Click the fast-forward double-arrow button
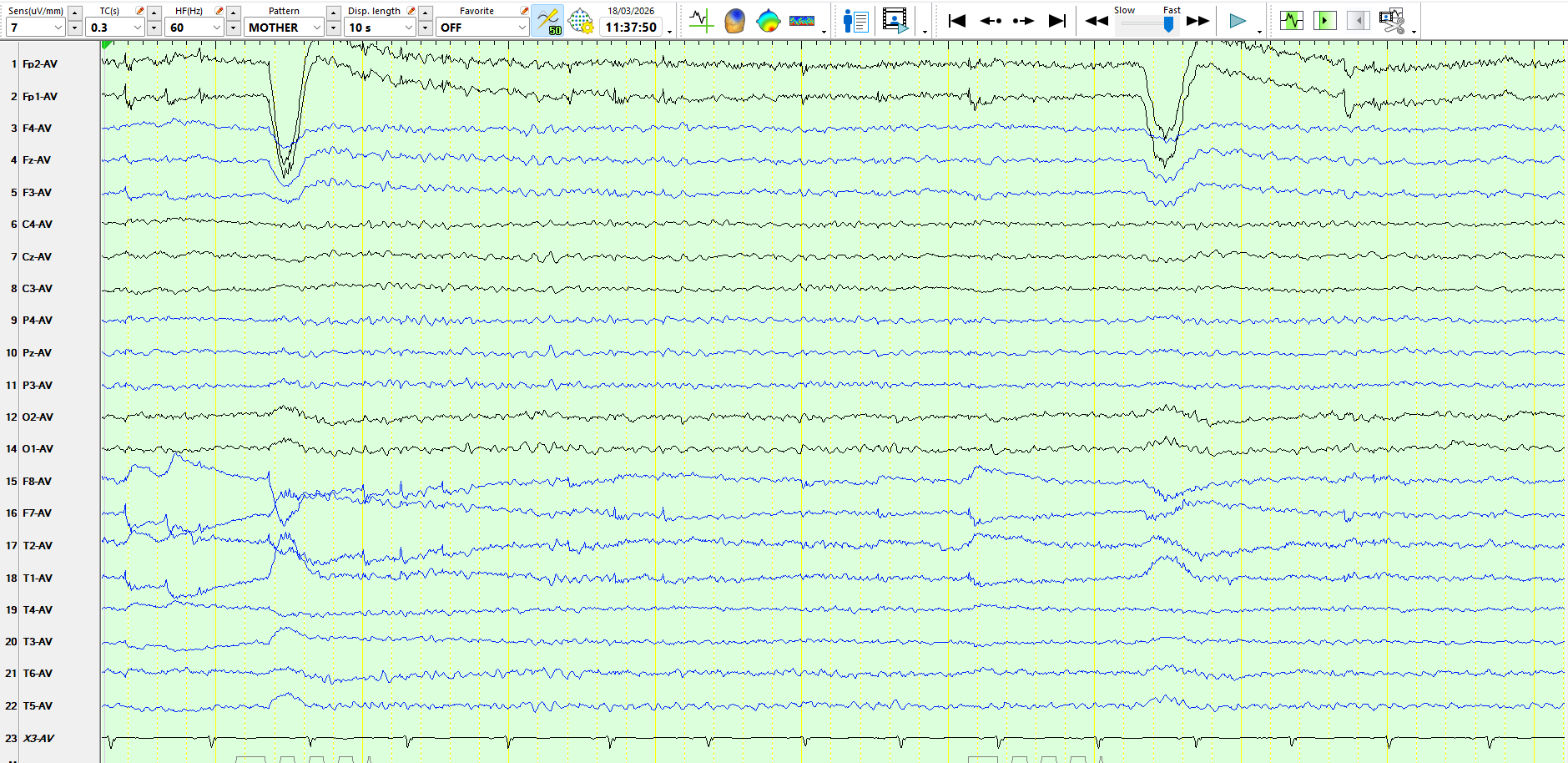 (x=1197, y=21)
